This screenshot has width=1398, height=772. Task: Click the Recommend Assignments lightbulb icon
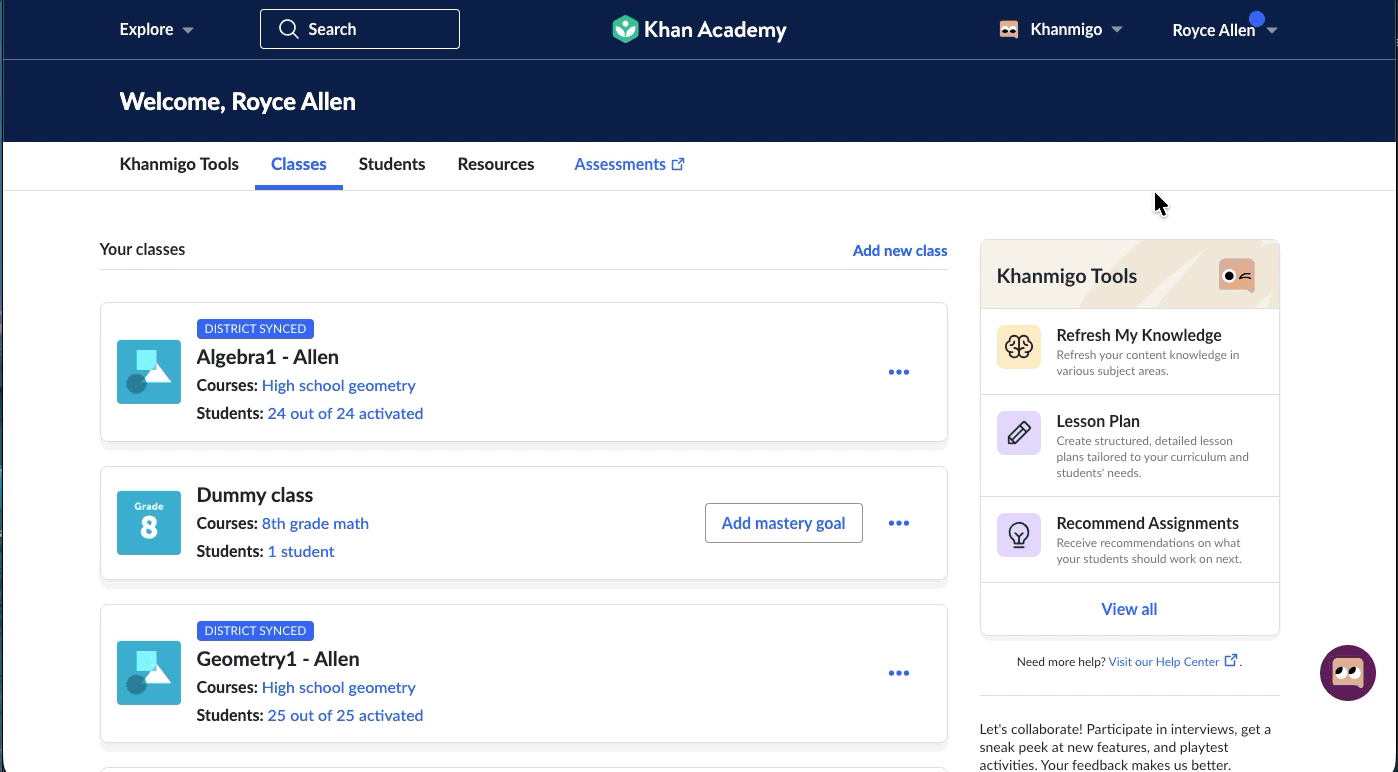(x=1019, y=535)
